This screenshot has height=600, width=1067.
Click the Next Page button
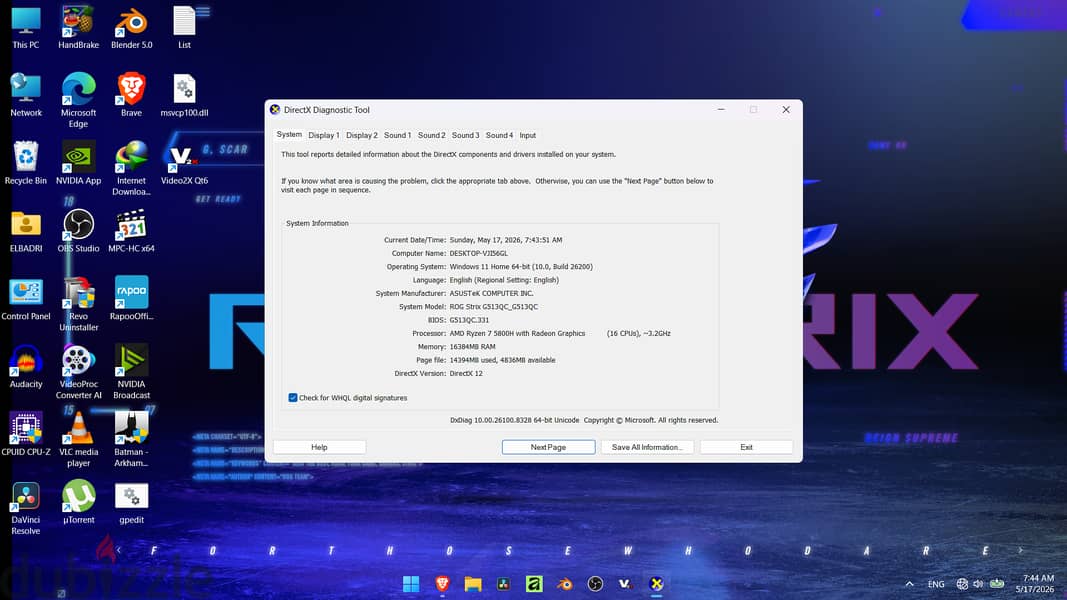(548, 447)
